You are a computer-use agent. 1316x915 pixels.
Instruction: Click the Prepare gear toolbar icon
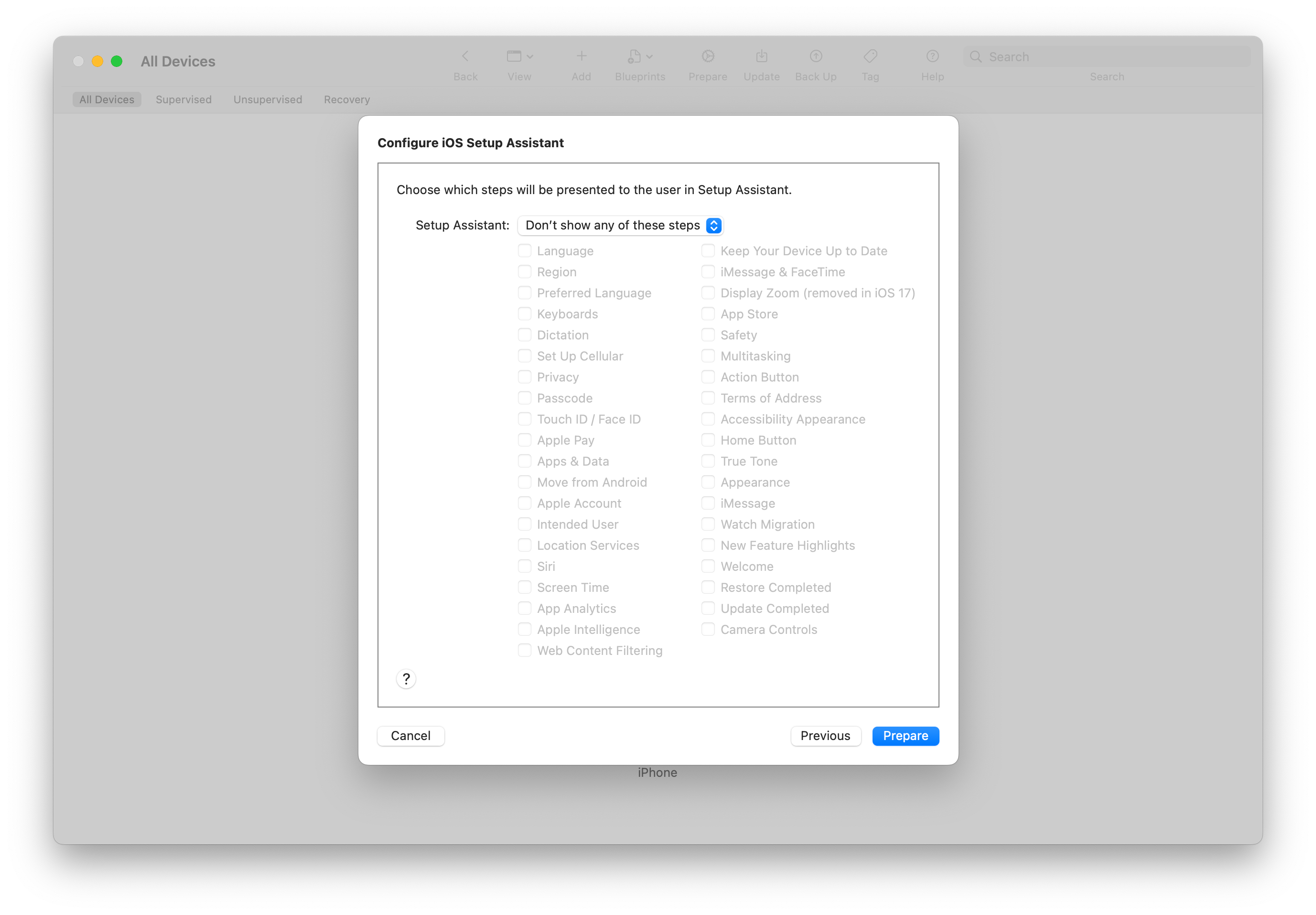point(708,56)
